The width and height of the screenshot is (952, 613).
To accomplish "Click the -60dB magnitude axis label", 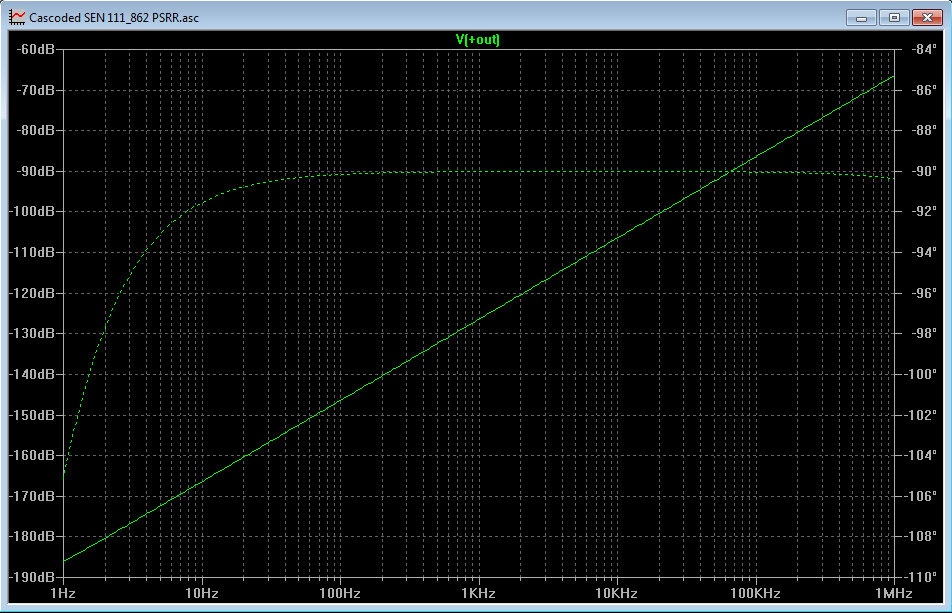I will (x=35, y=49).
